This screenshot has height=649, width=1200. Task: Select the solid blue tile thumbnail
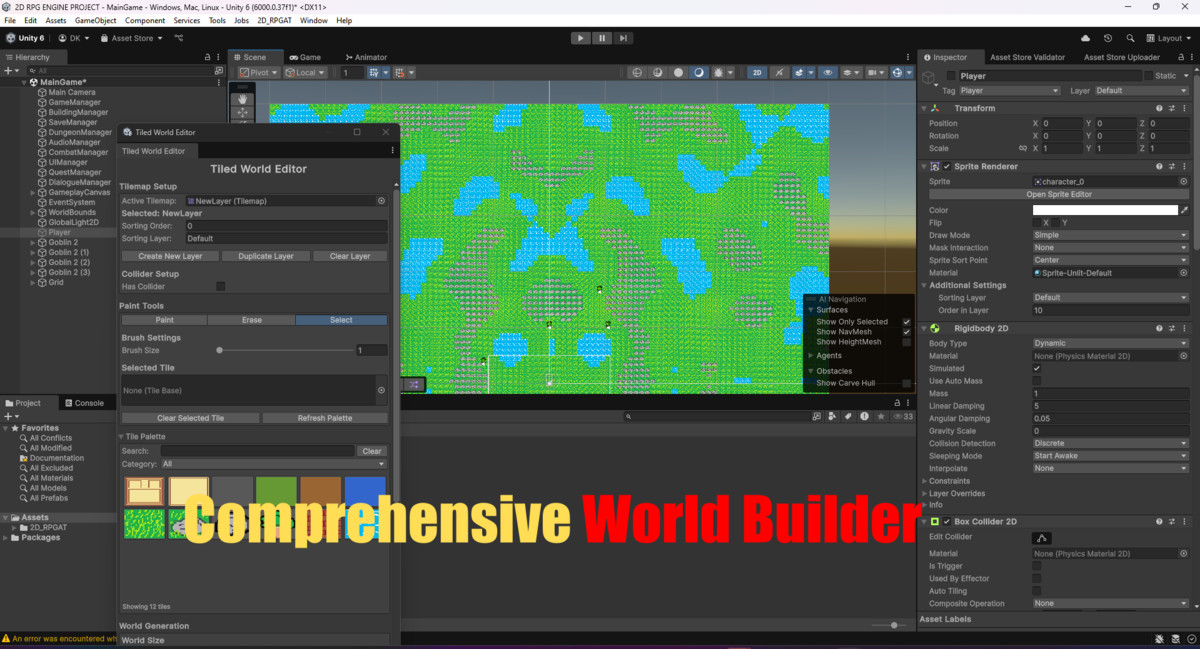click(365, 491)
